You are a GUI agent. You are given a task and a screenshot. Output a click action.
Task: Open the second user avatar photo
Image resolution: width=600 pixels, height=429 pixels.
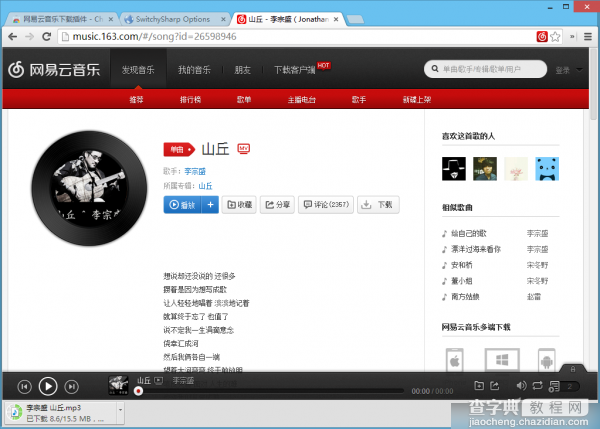[485, 168]
